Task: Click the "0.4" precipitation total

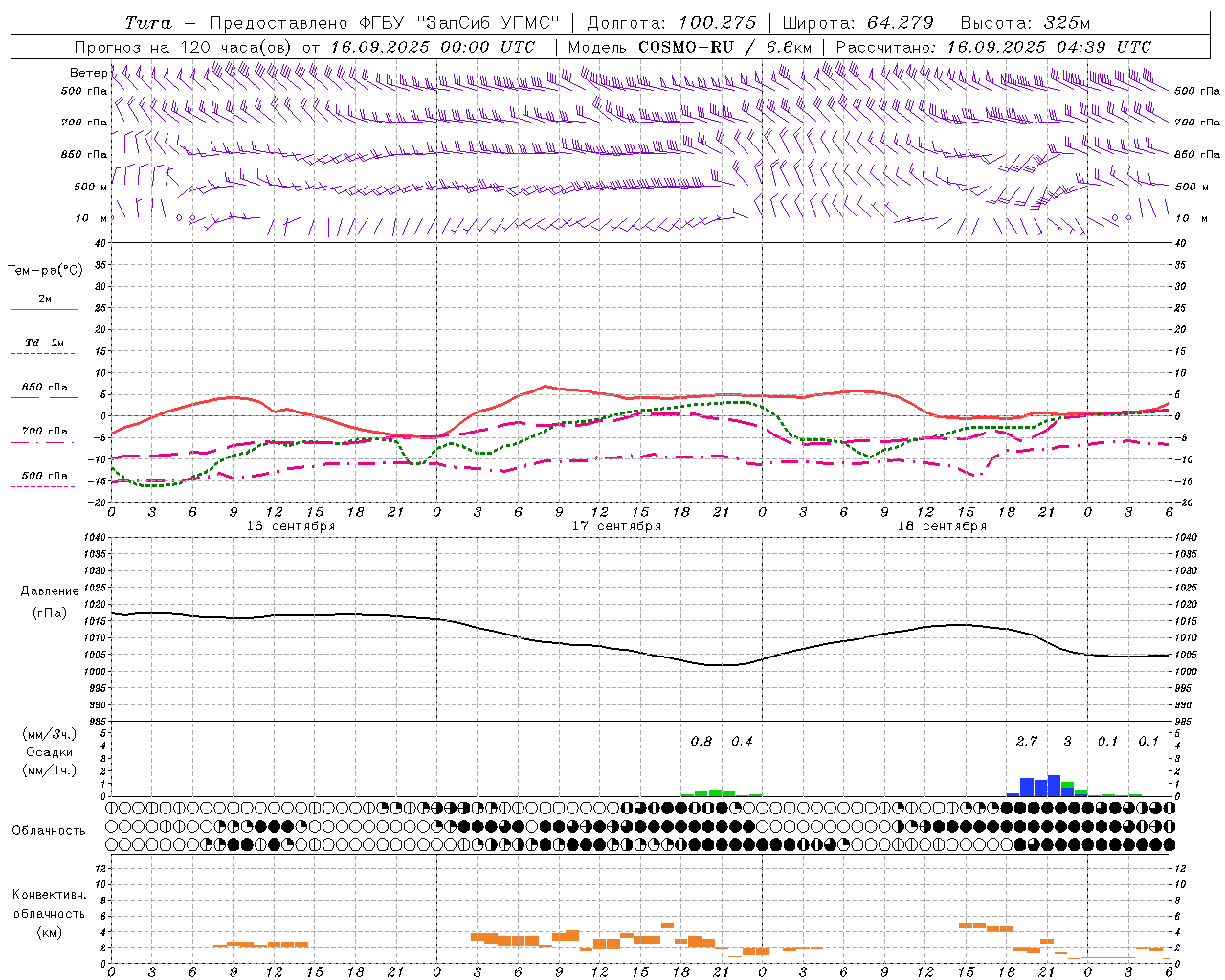Action: pyautogui.click(x=742, y=741)
